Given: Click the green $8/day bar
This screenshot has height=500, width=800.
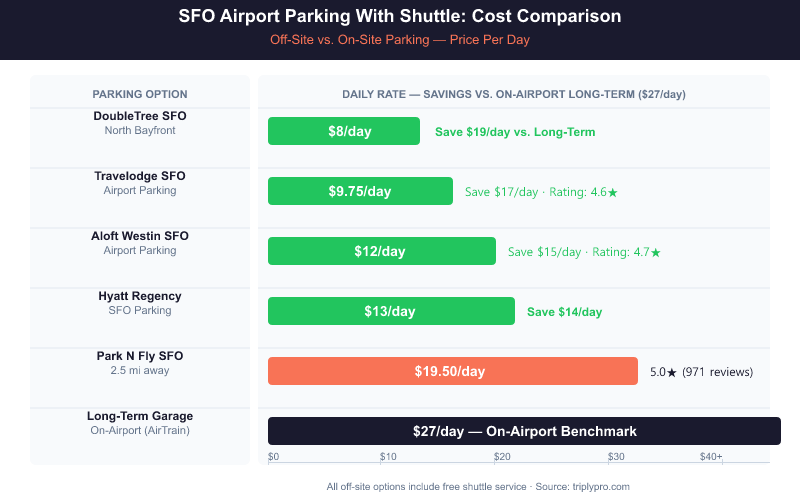Looking at the screenshot, I should pos(343,131).
